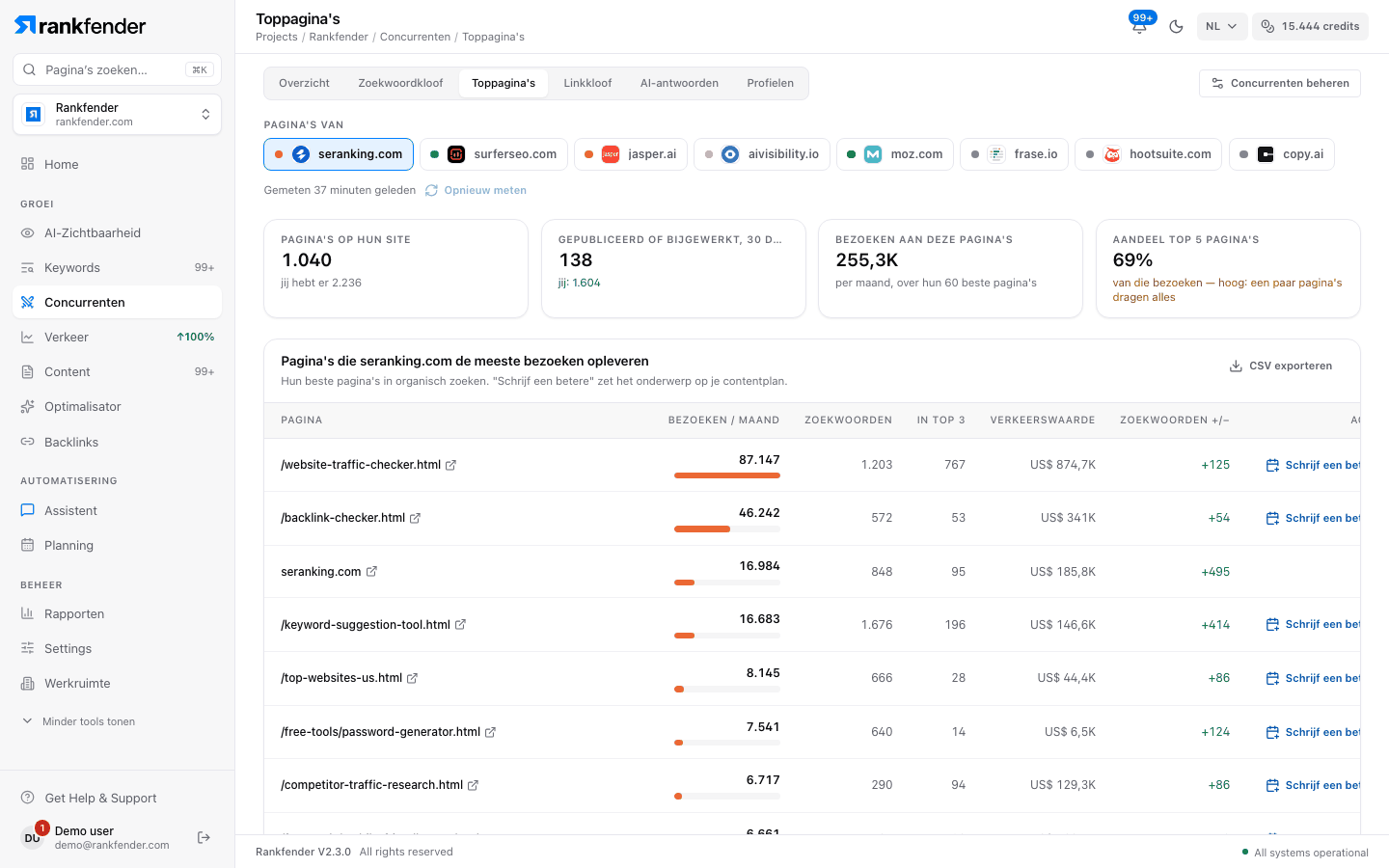This screenshot has width=1389, height=868.
Task: Sort by Bezoeken / maand column header
Action: (723, 420)
